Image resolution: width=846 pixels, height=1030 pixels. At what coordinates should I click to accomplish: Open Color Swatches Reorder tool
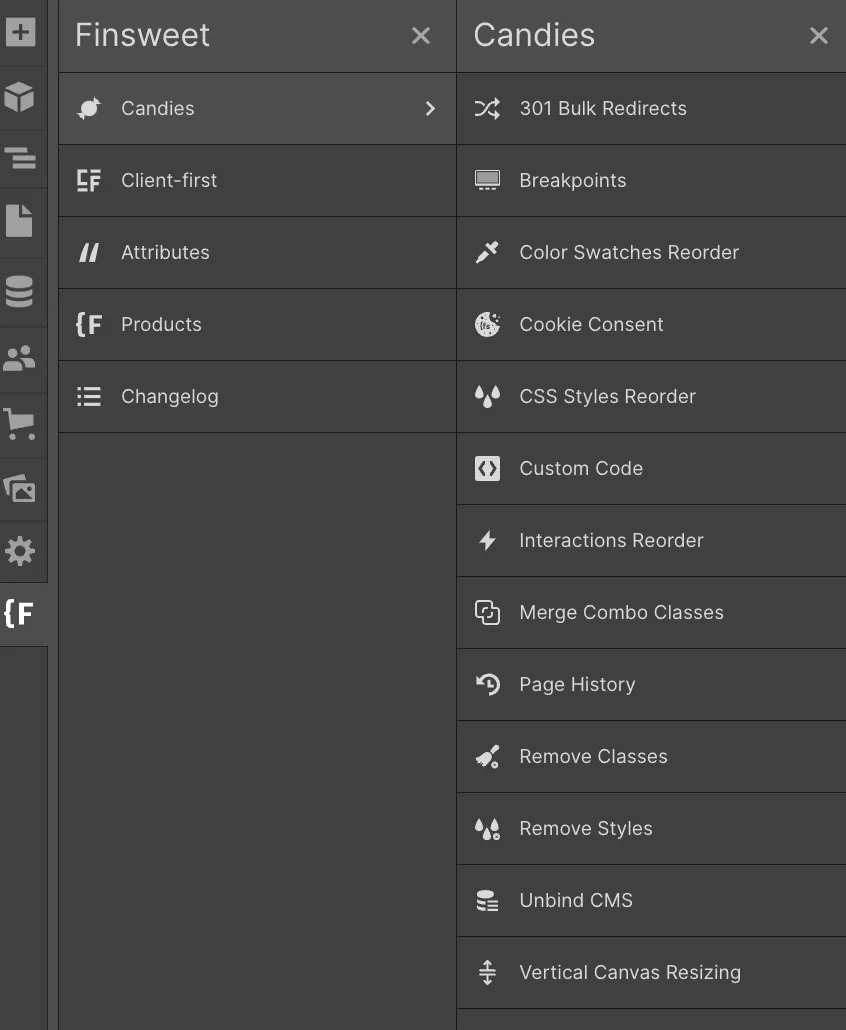pyautogui.click(x=652, y=252)
